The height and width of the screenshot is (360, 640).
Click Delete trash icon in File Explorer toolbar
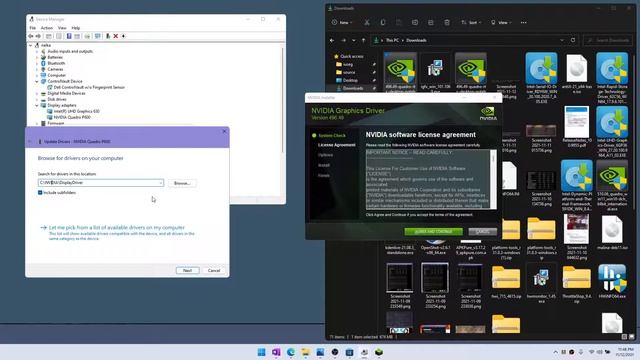click(447, 22)
